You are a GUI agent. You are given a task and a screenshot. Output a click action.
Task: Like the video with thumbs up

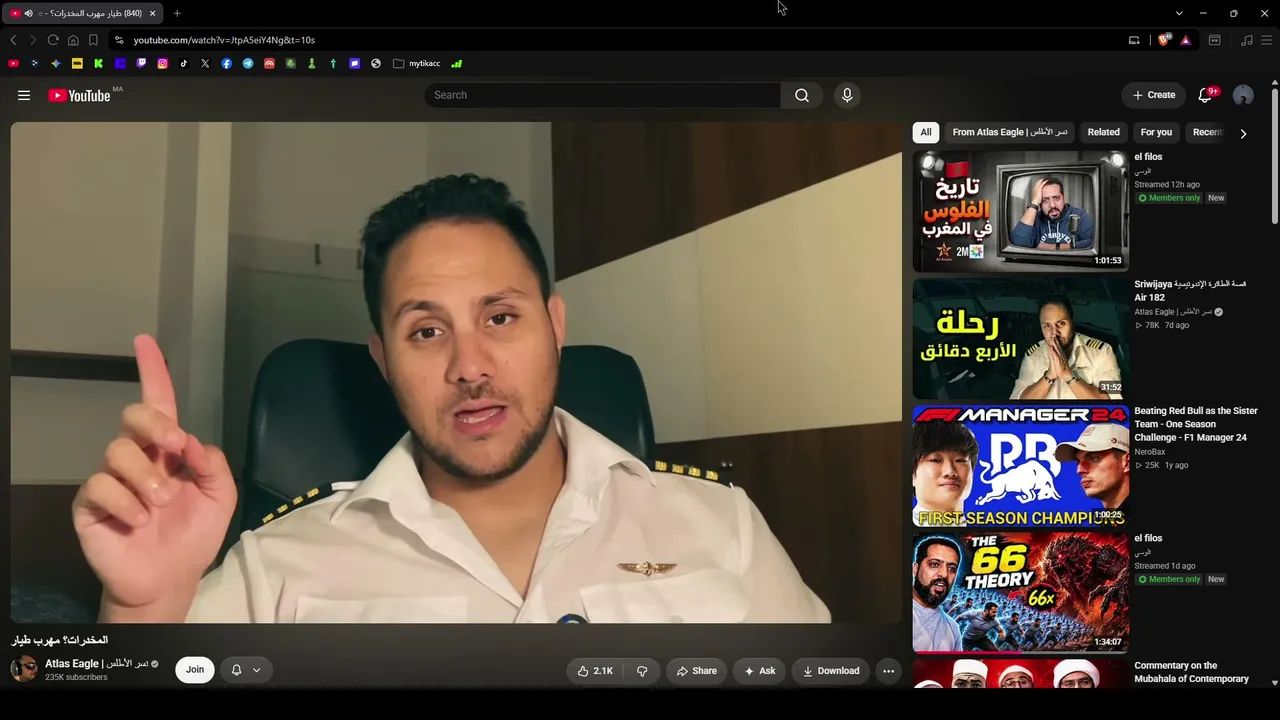coord(595,671)
